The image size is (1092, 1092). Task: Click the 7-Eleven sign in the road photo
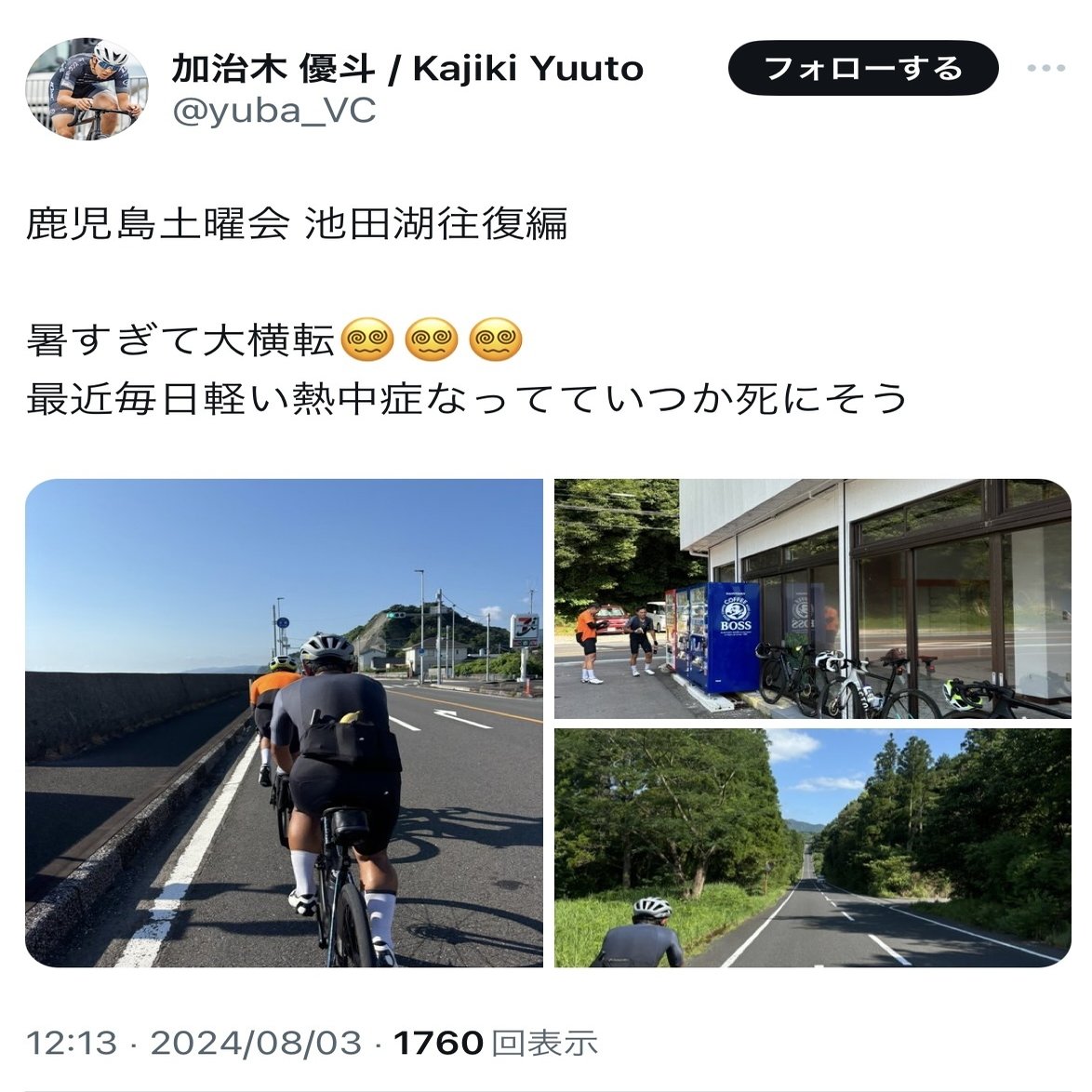[x=525, y=631]
